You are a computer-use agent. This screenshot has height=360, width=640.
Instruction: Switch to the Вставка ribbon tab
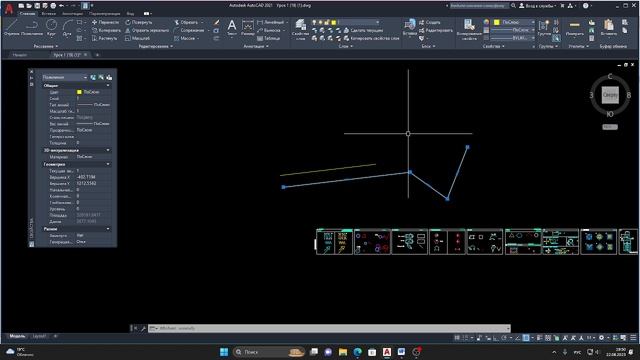[48, 13]
